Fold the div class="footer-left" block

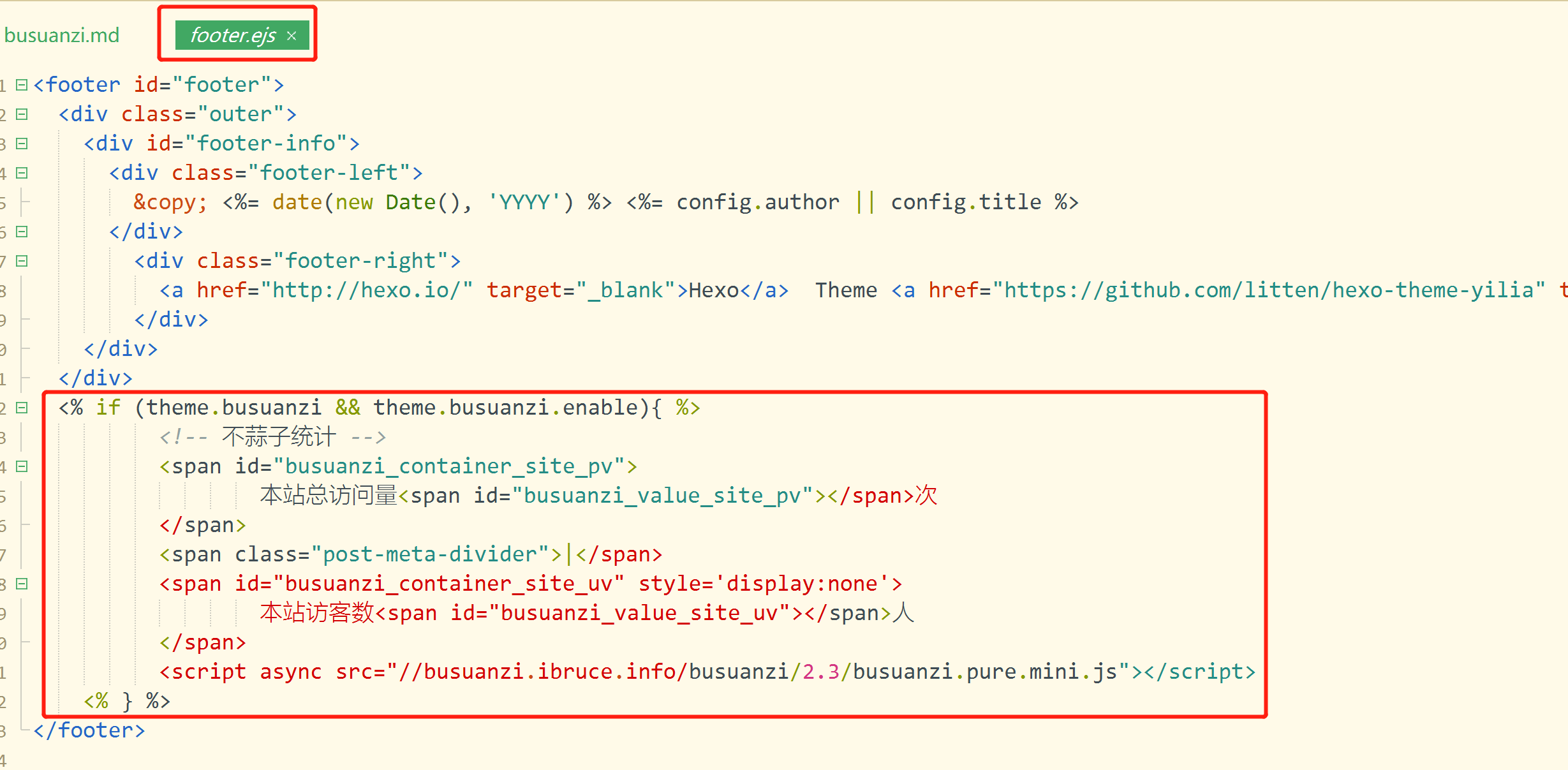coord(22,173)
